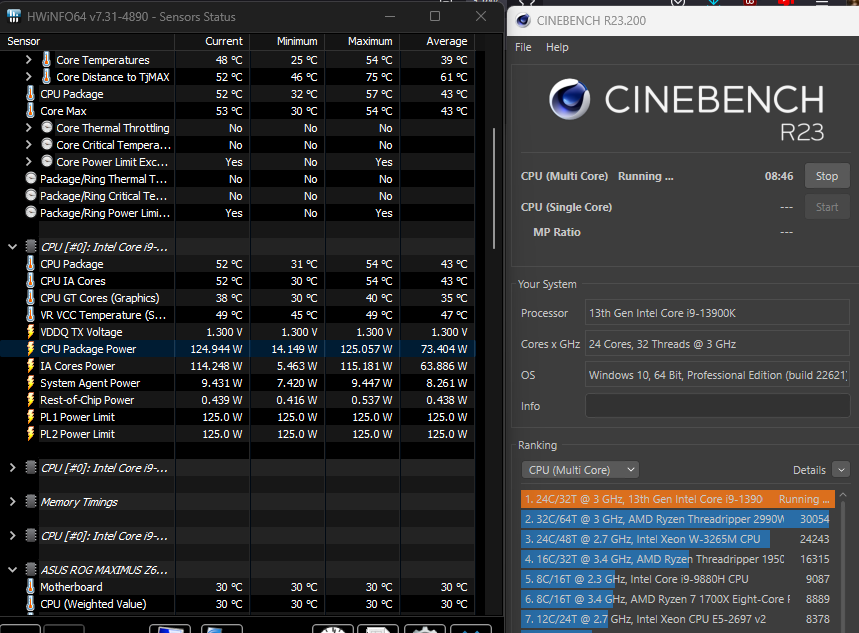This screenshot has height=633, width=859.
Task: Click the greyed Start button for Single Core
Action: pos(827,207)
